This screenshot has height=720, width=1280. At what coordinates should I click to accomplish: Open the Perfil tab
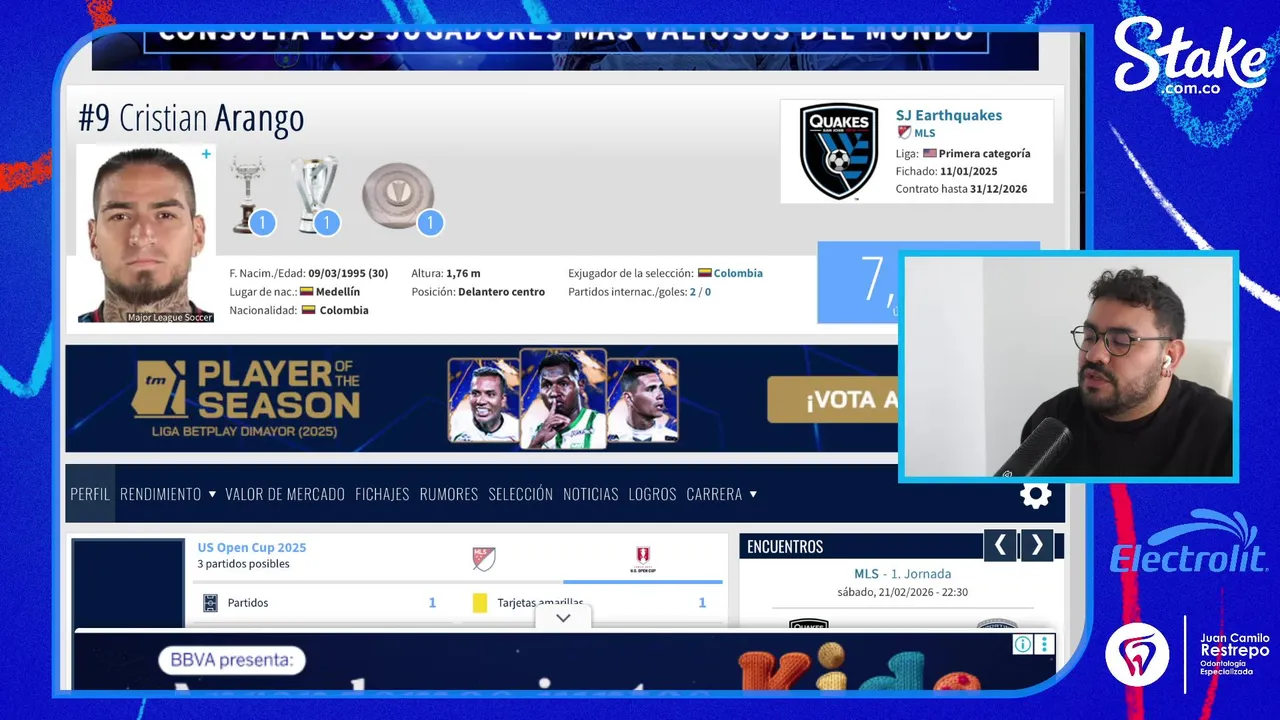pyautogui.click(x=90, y=494)
